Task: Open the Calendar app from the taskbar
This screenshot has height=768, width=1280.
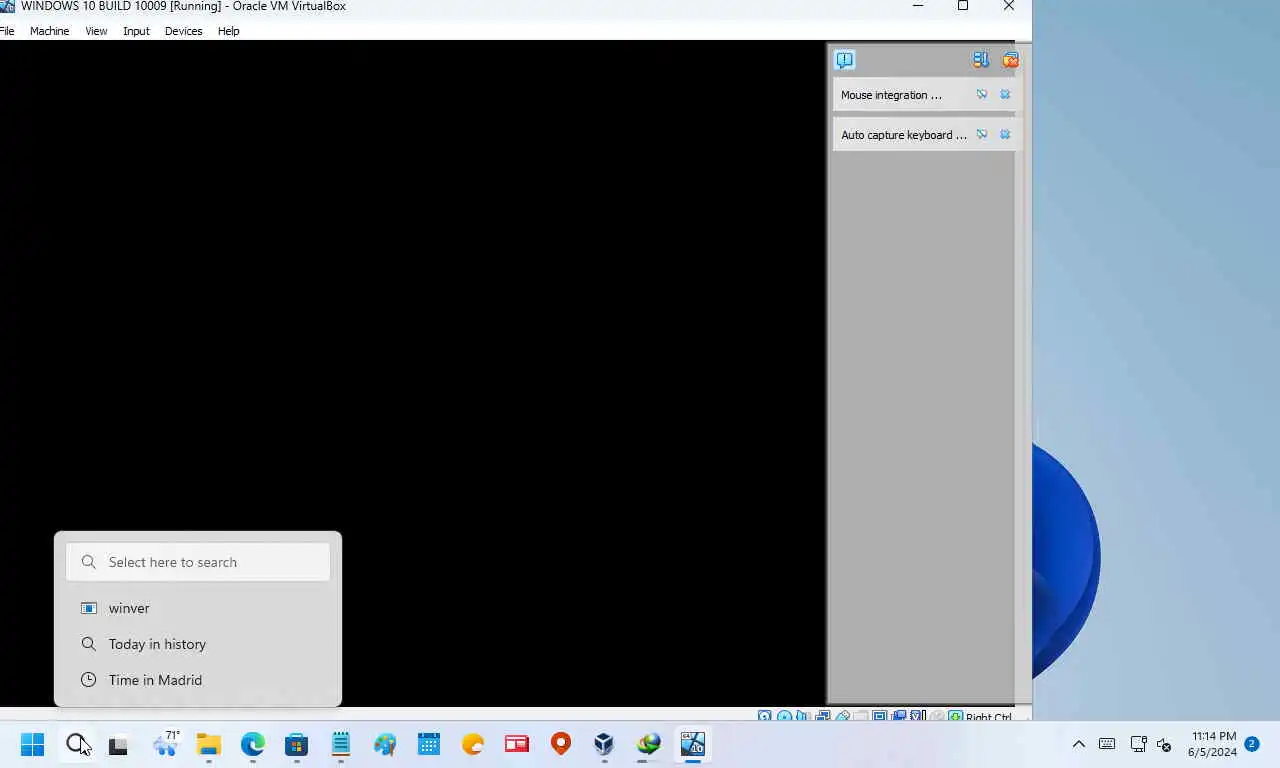Action: (429, 744)
